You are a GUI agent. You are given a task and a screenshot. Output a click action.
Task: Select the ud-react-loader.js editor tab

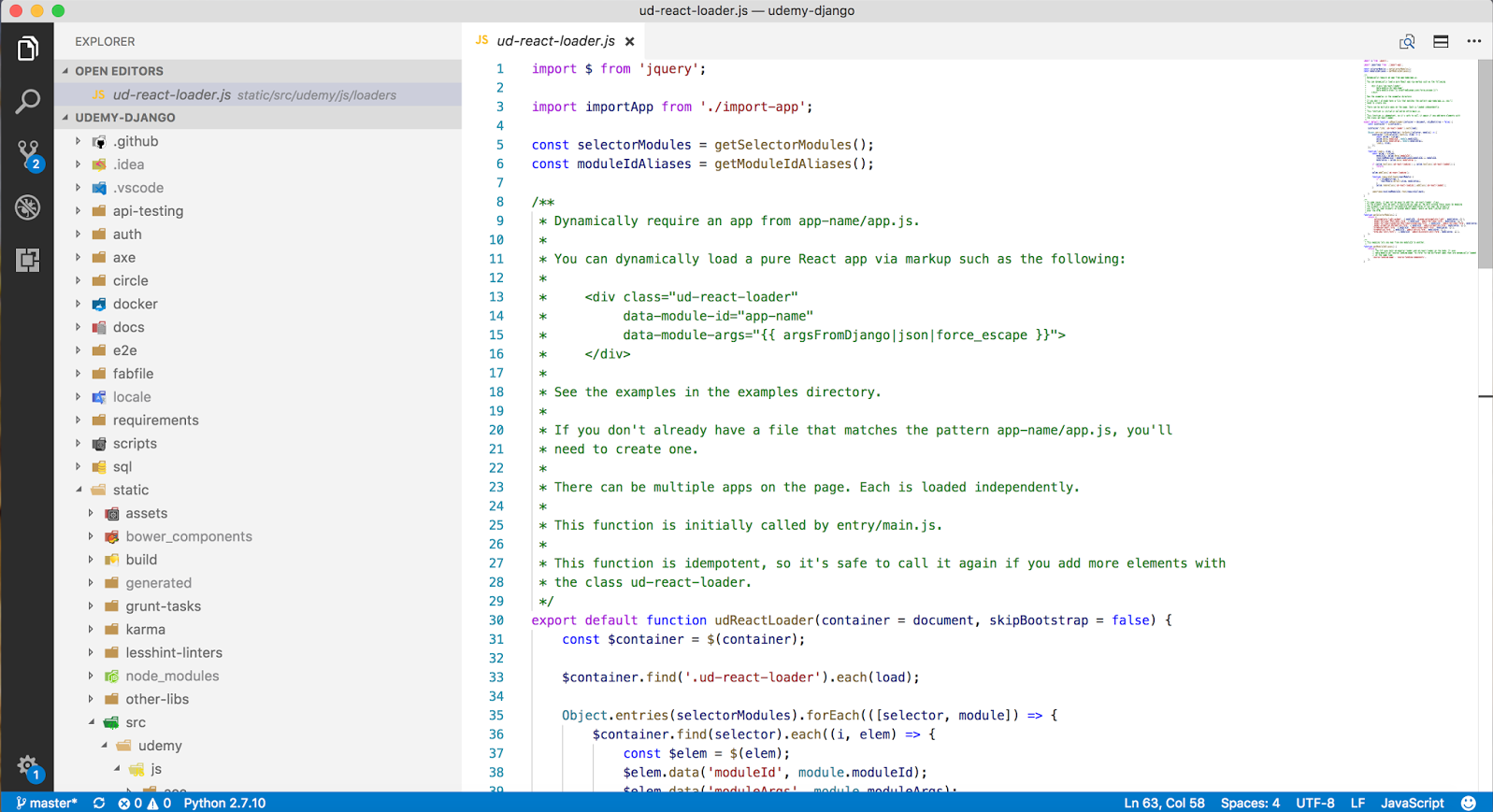(555, 41)
